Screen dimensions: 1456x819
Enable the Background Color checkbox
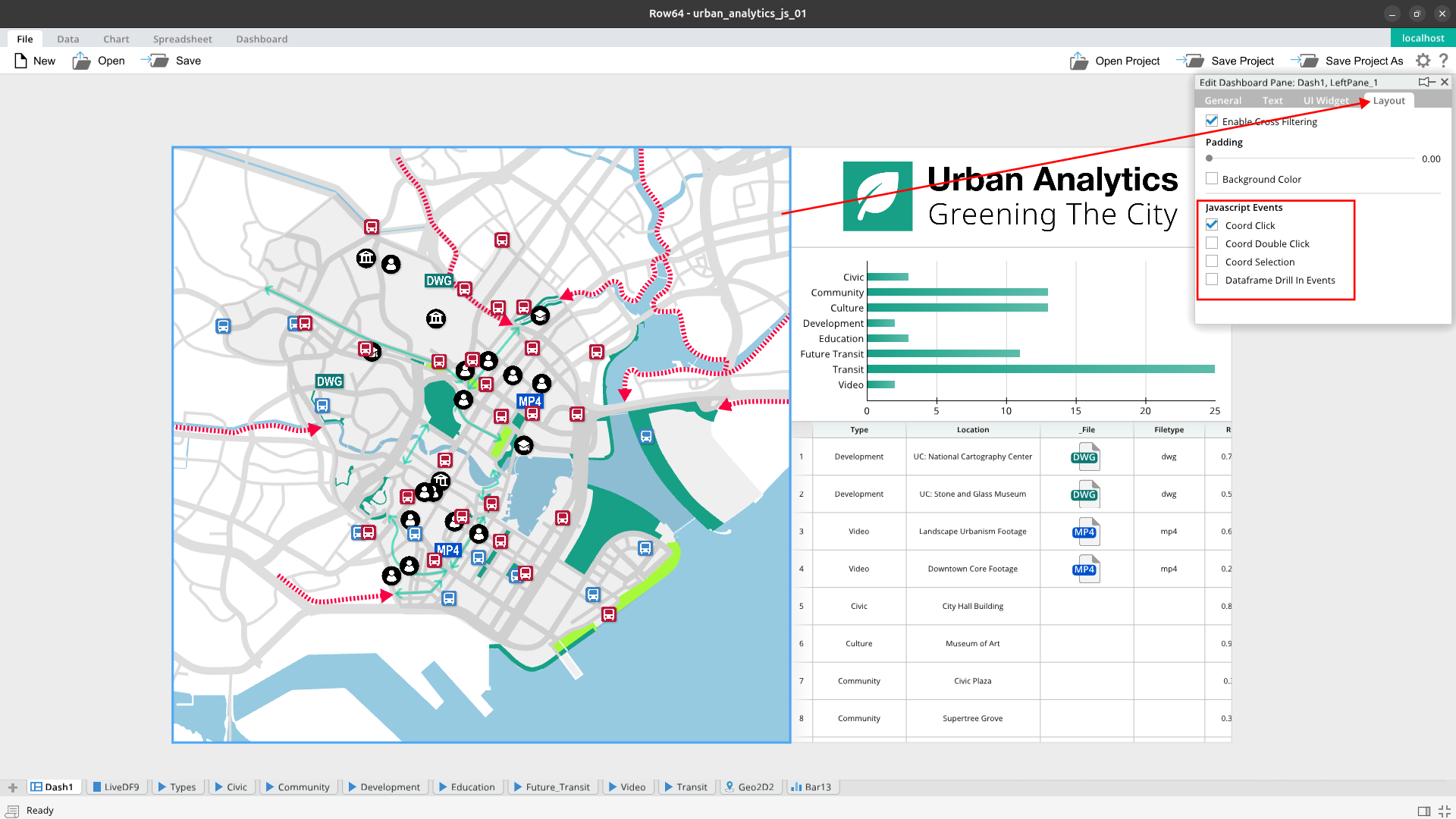coord(1212,179)
